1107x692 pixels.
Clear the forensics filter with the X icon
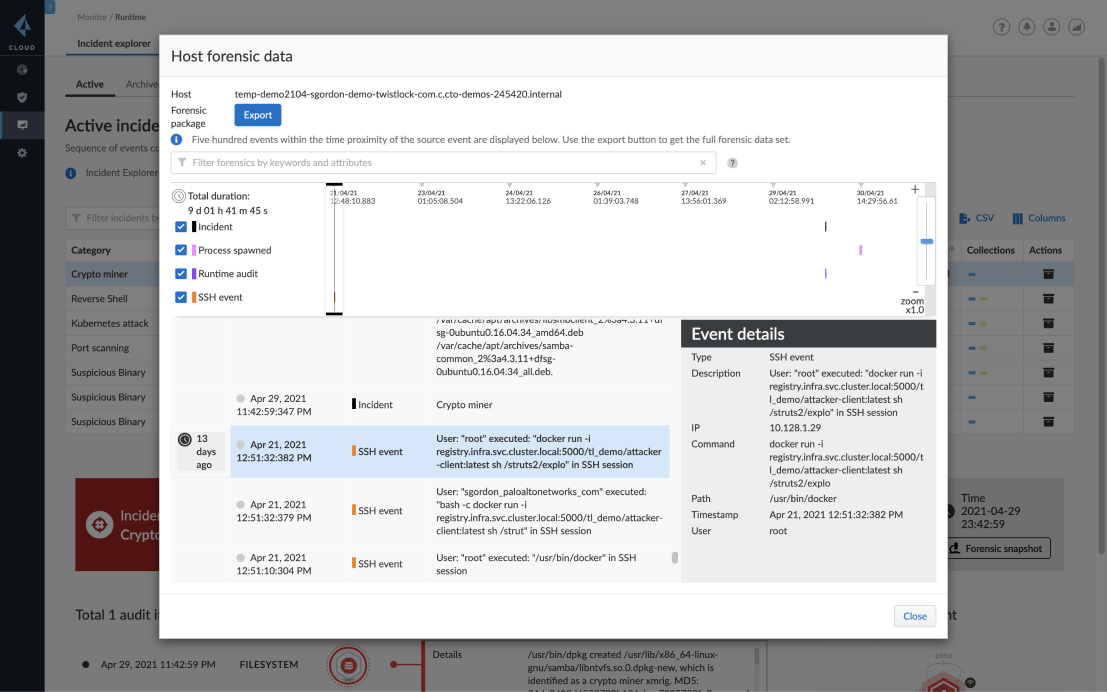click(x=703, y=162)
